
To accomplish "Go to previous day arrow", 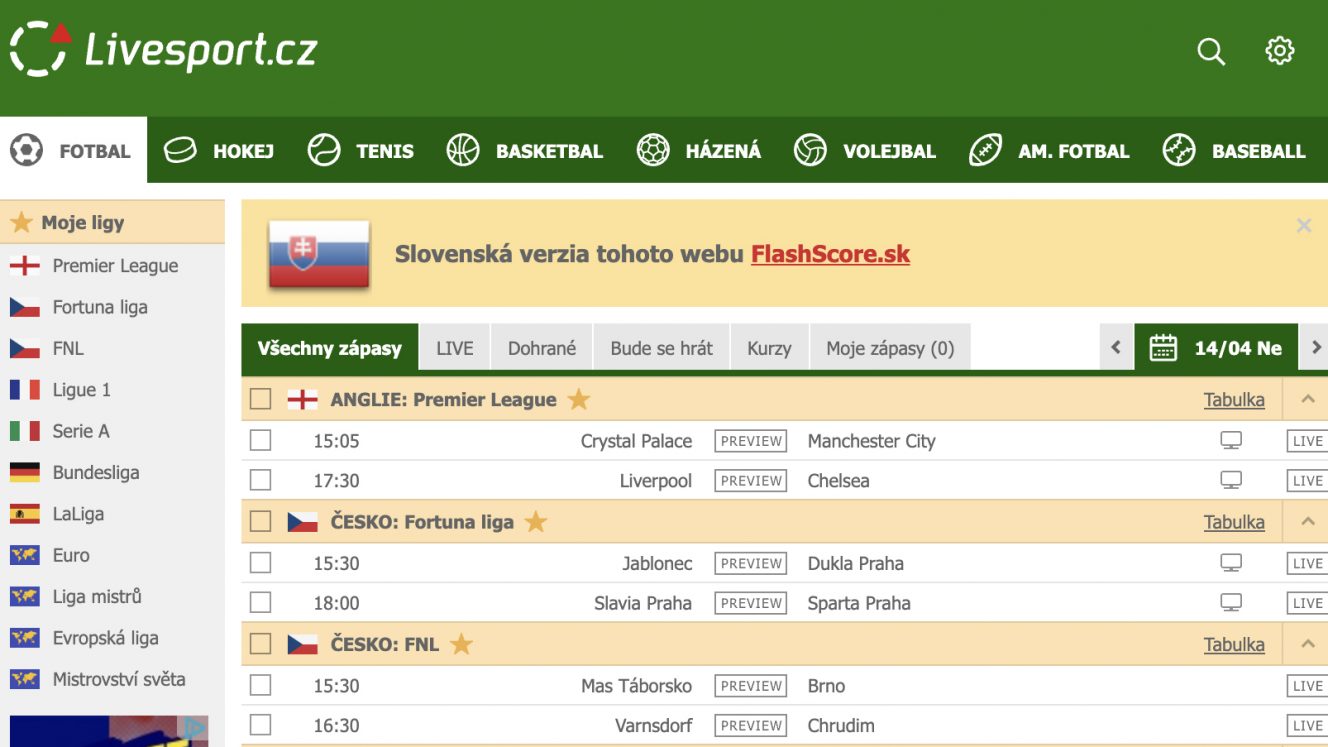I will 1116,348.
